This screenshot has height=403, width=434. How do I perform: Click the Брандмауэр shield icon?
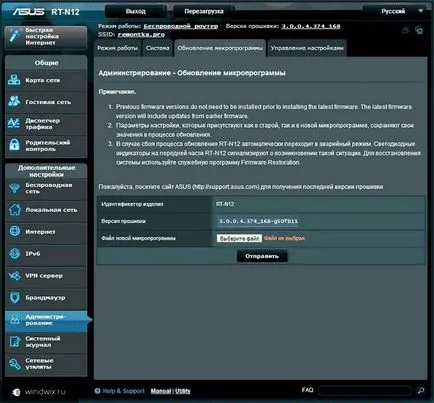coord(14,297)
